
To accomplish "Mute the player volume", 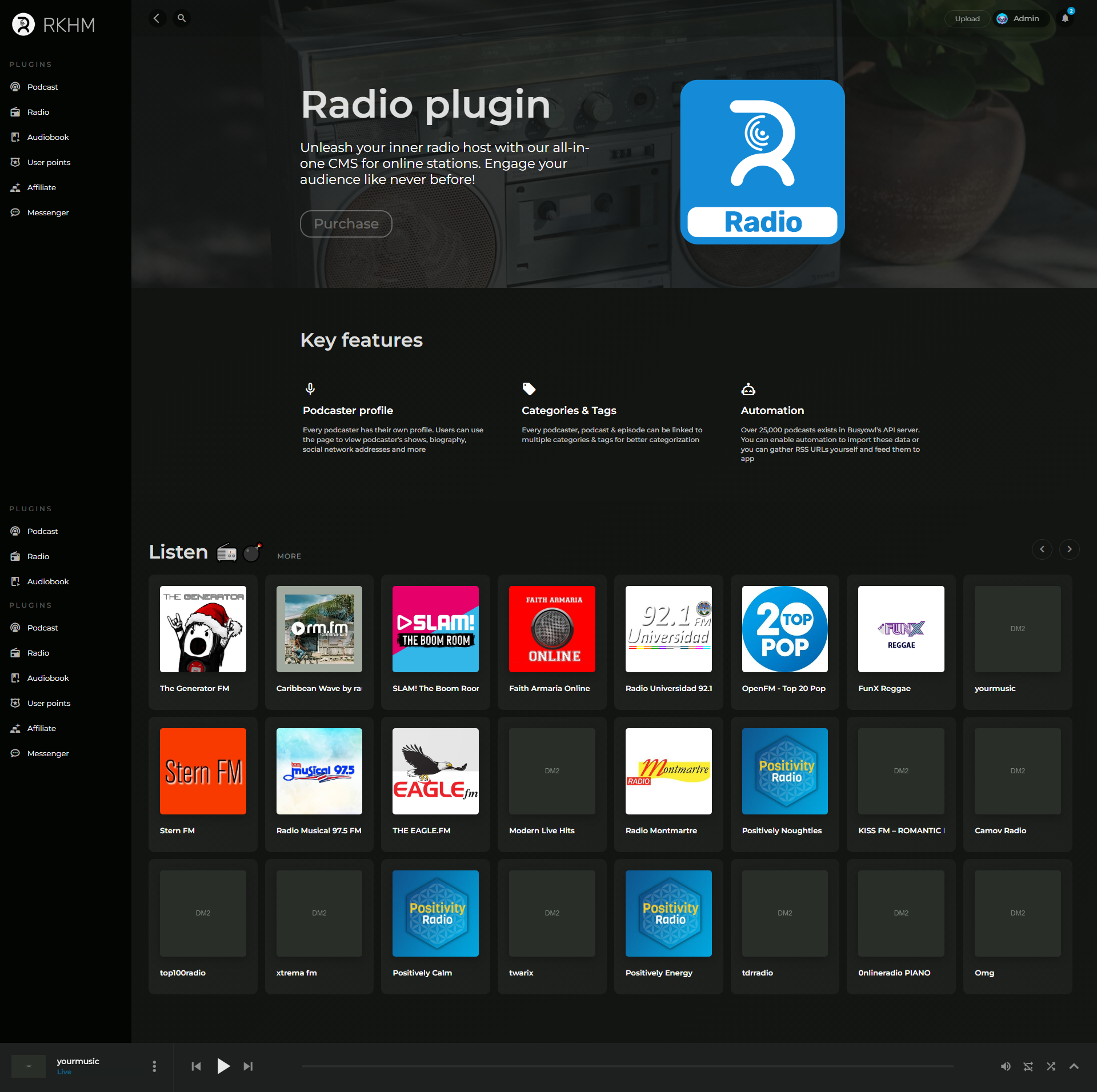I will point(1006,1066).
